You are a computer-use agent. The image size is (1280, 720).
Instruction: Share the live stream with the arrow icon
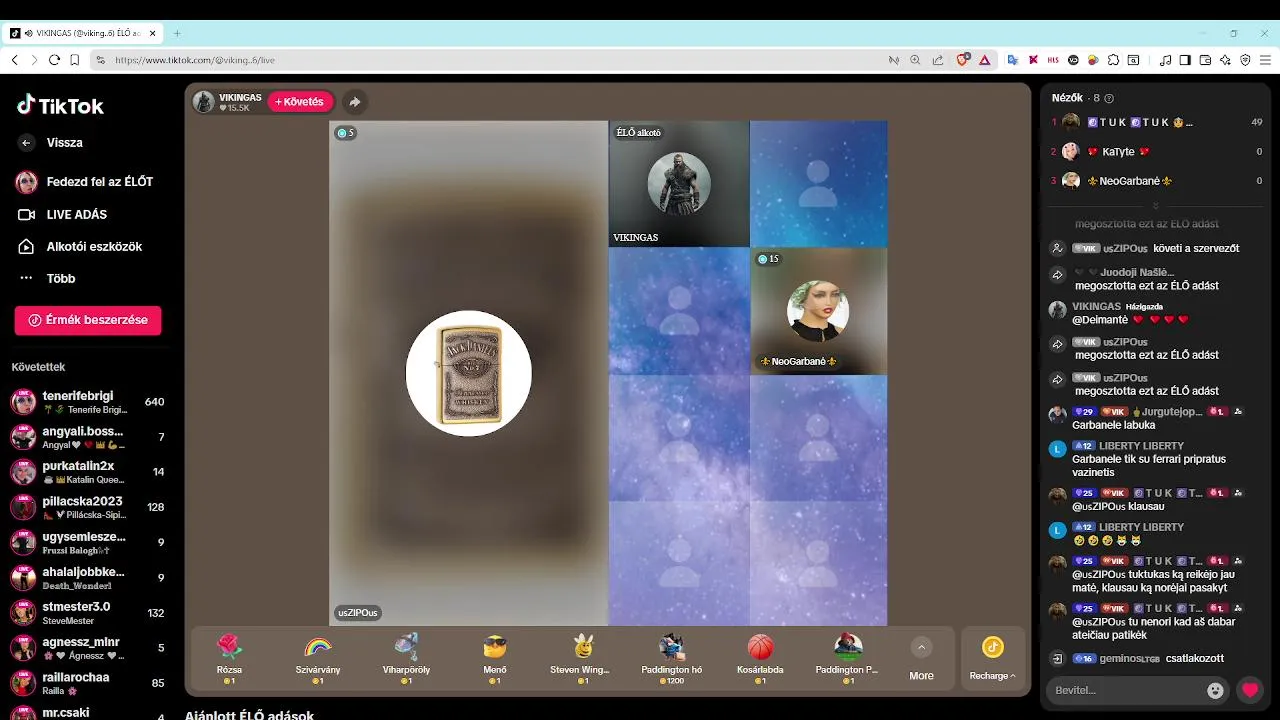[354, 102]
